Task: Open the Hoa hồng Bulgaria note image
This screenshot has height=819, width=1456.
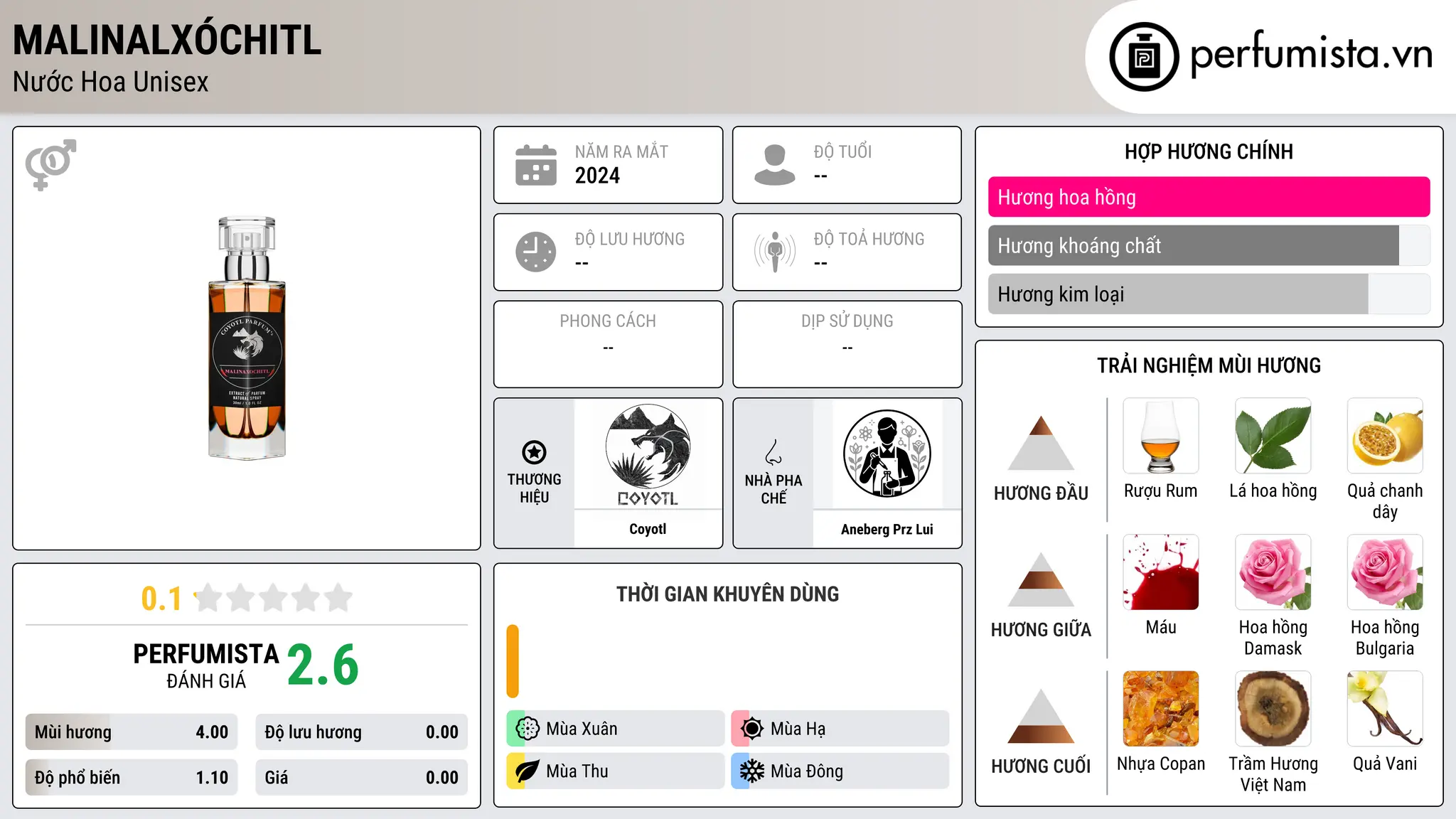Action: click(x=1385, y=572)
